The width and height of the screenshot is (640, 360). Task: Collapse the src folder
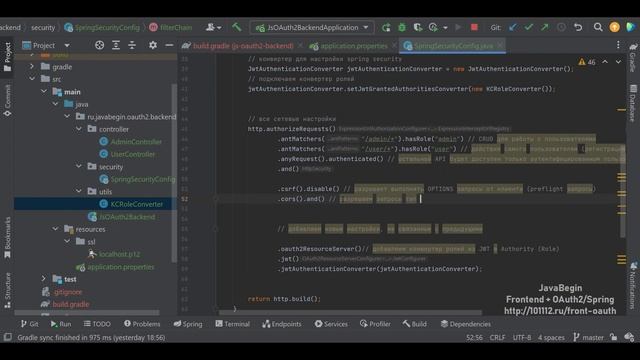(x=32, y=79)
